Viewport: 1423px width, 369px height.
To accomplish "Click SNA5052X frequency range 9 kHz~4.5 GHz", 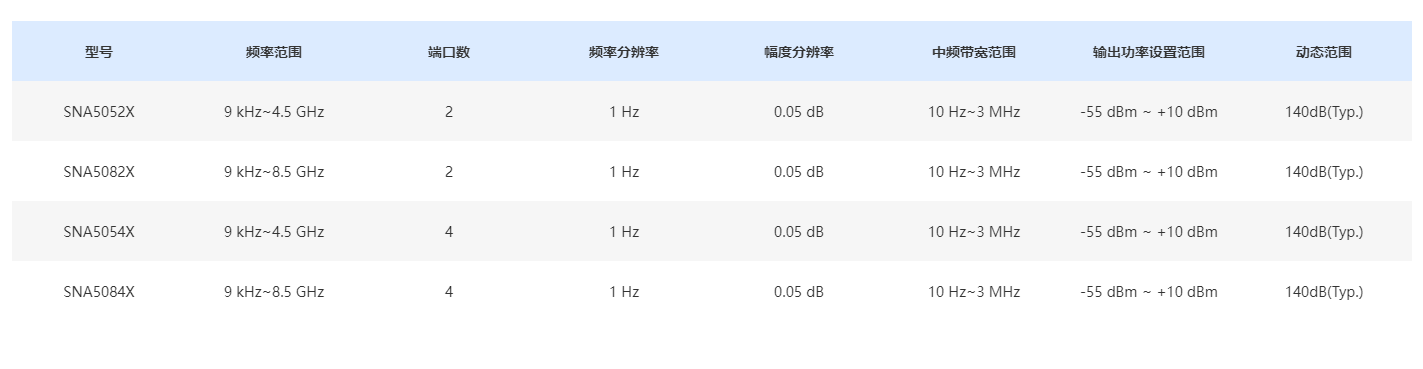I will pyautogui.click(x=274, y=112).
